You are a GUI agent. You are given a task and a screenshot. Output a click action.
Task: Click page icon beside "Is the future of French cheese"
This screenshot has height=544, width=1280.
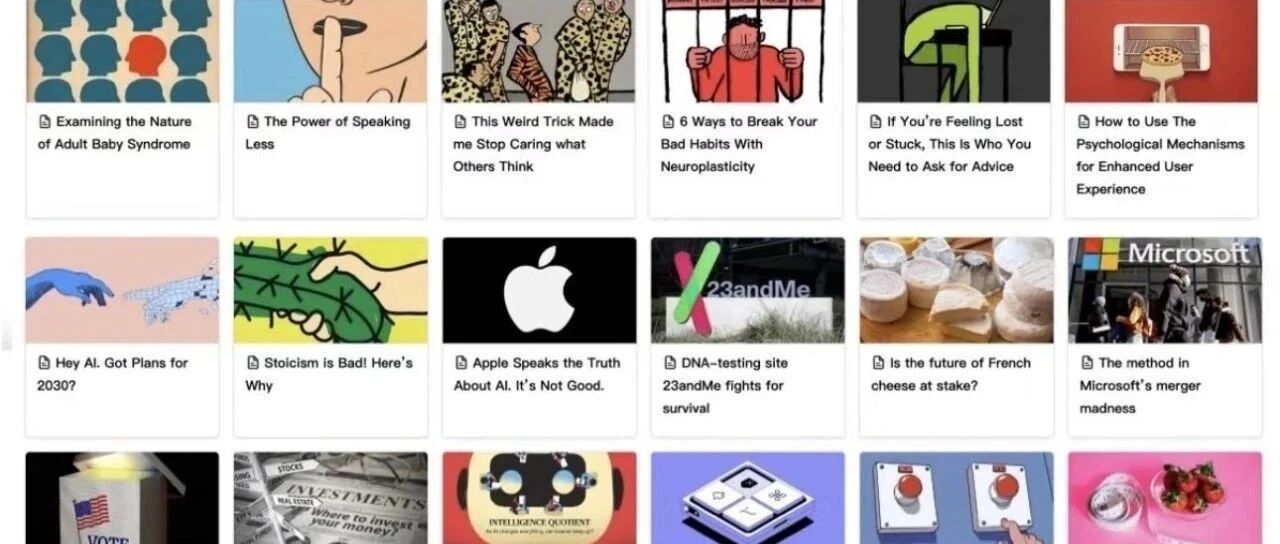tap(878, 363)
